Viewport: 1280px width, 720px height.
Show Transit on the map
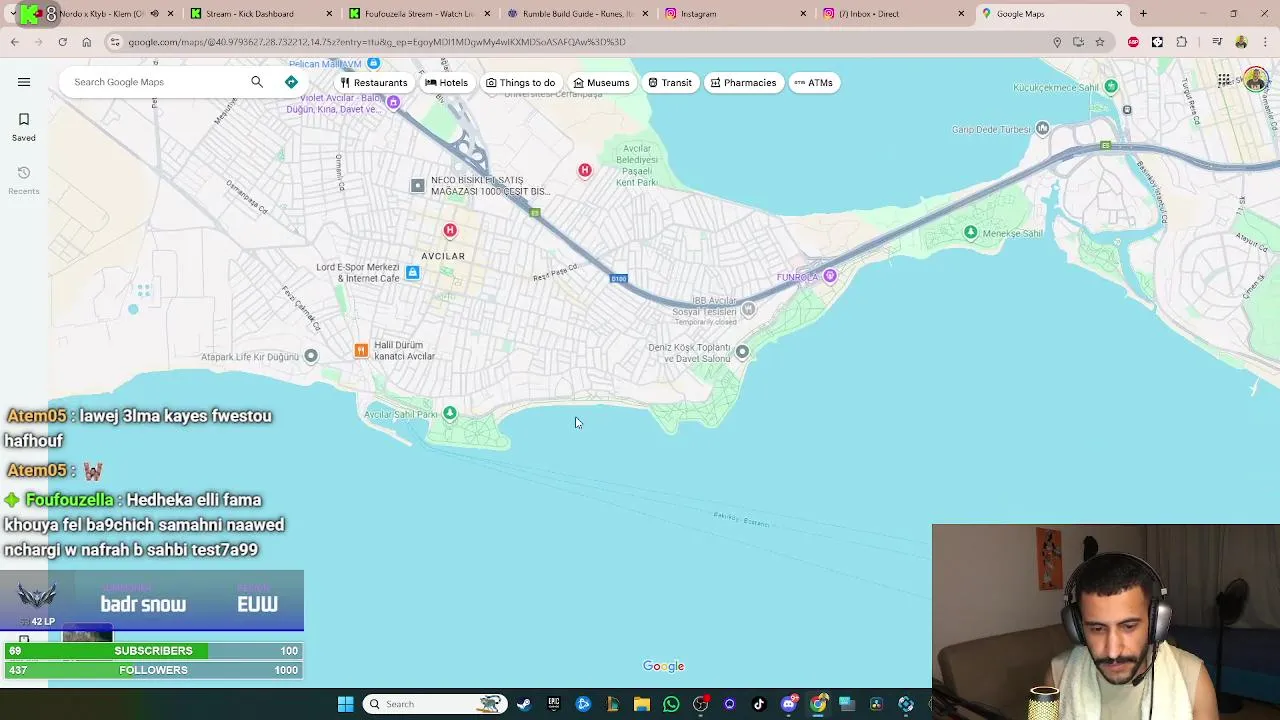coord(670,83)
